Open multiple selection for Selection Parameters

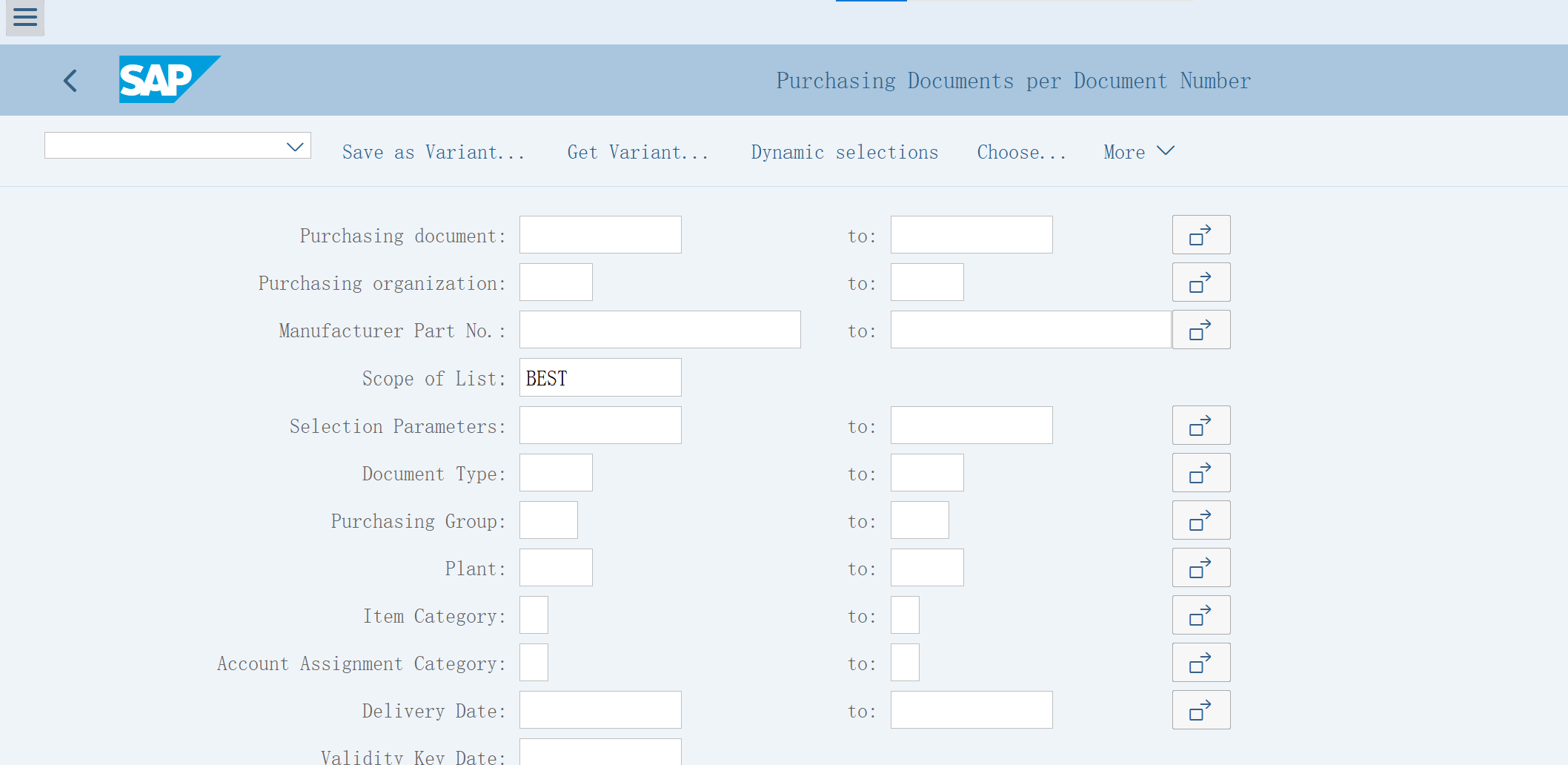(1200, 425)
